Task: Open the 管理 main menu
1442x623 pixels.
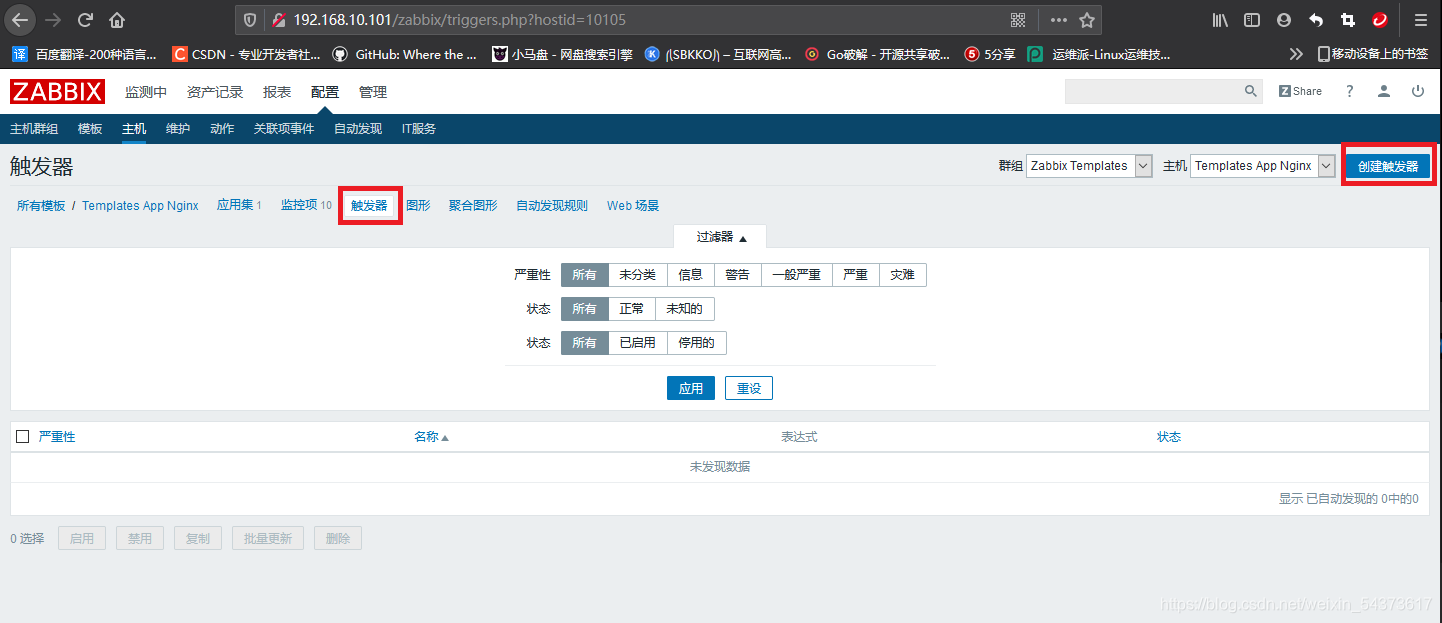Action: 373,92
